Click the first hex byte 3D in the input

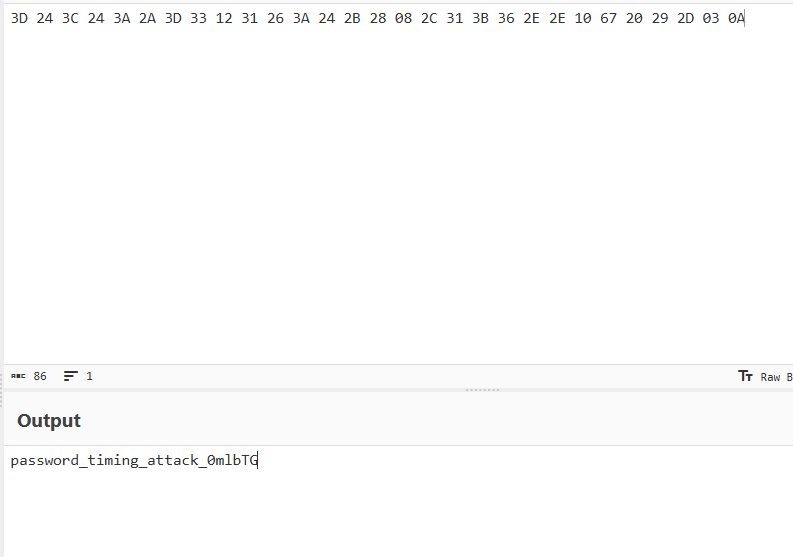19,18
